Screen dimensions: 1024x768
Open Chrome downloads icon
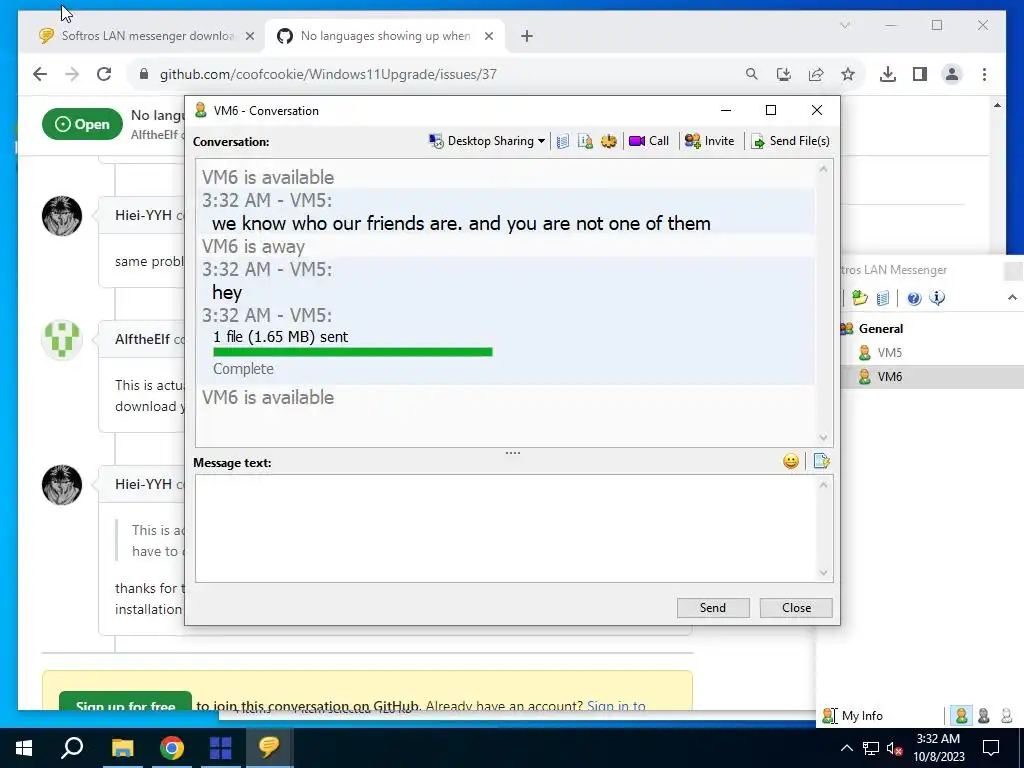pos(888,74)
